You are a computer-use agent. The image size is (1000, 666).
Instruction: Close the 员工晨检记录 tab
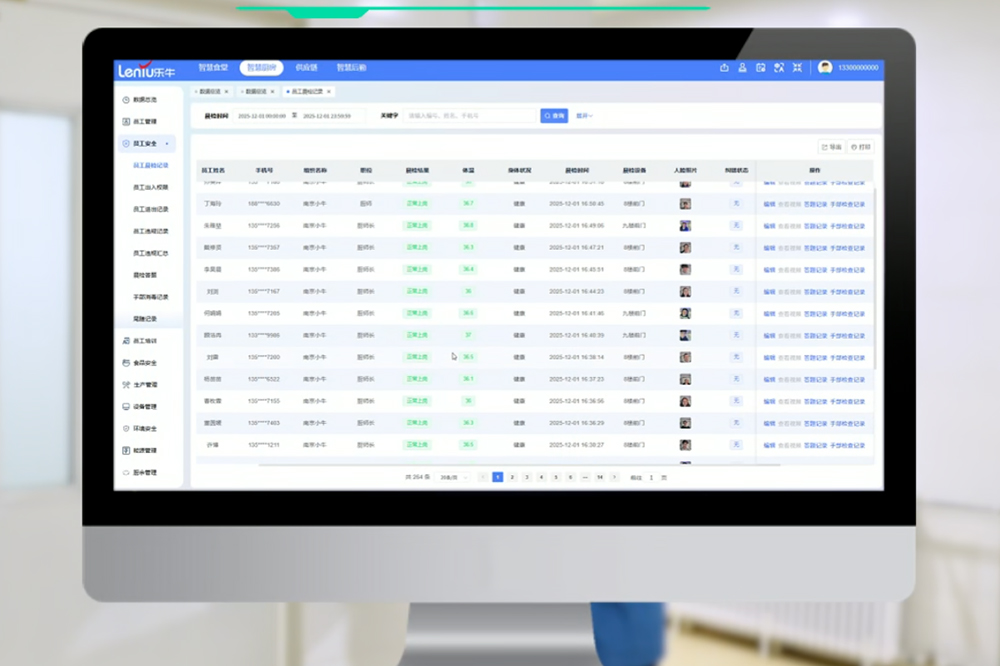(340, 91)
